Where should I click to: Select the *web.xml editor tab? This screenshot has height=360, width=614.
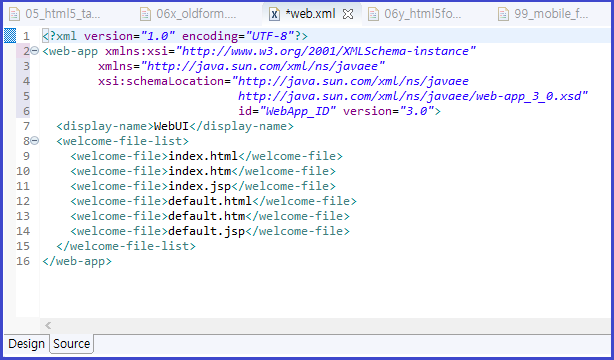pos(310,14)
